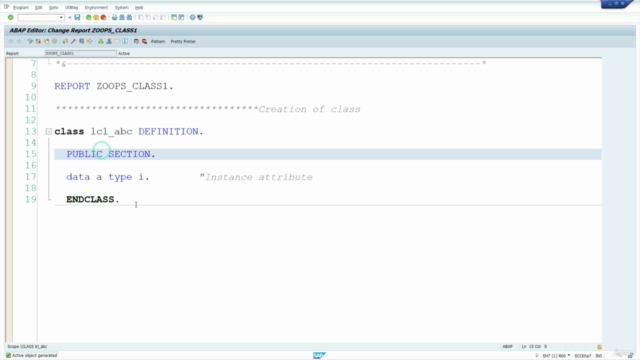Click the Active/Inactive switch icon
The width and height of the screenshot is (640, 360).
38,41
